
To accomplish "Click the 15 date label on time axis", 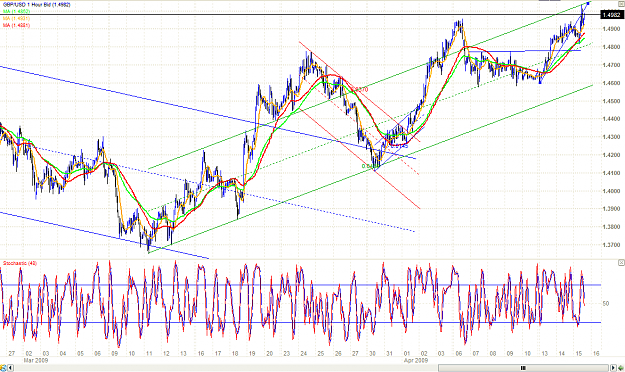I will tap(579, 353).
